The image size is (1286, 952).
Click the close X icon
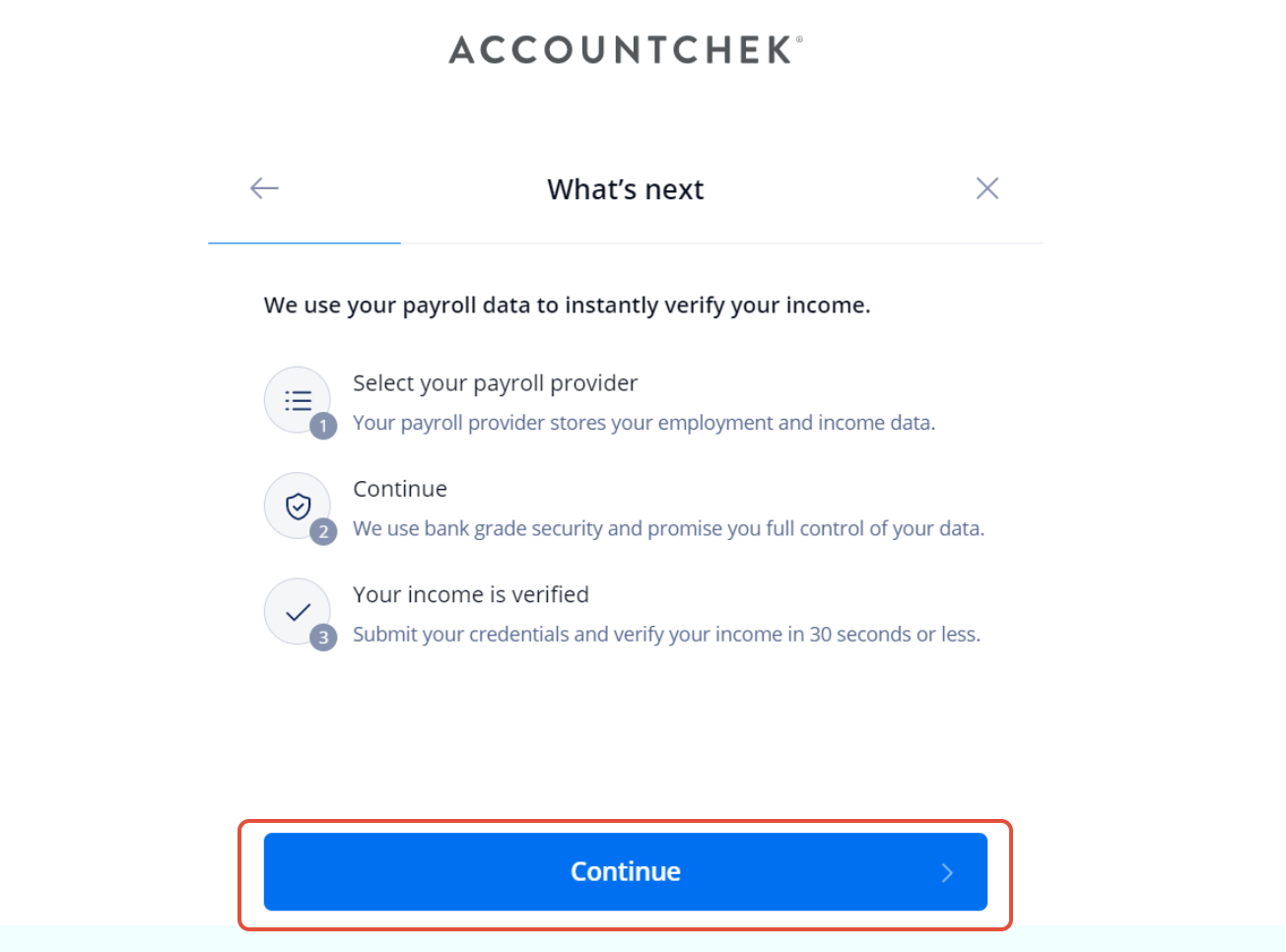tap(986, 187)
